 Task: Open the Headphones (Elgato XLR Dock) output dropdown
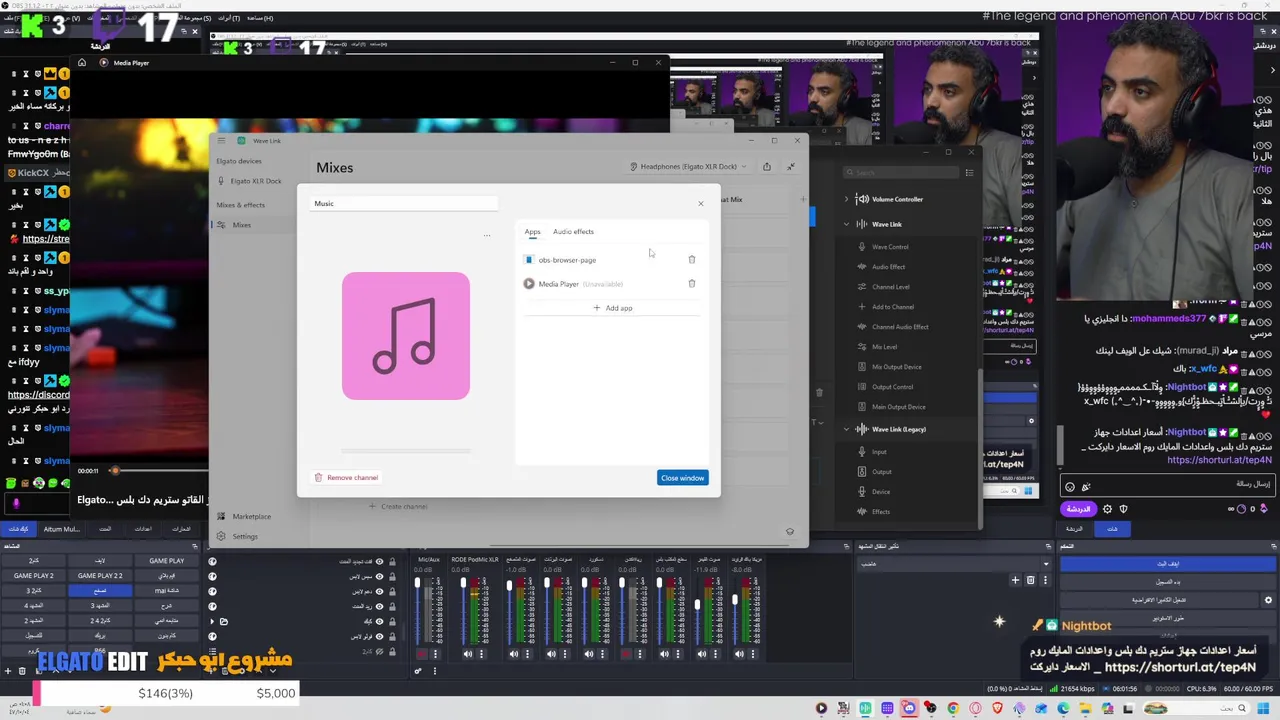688,167
